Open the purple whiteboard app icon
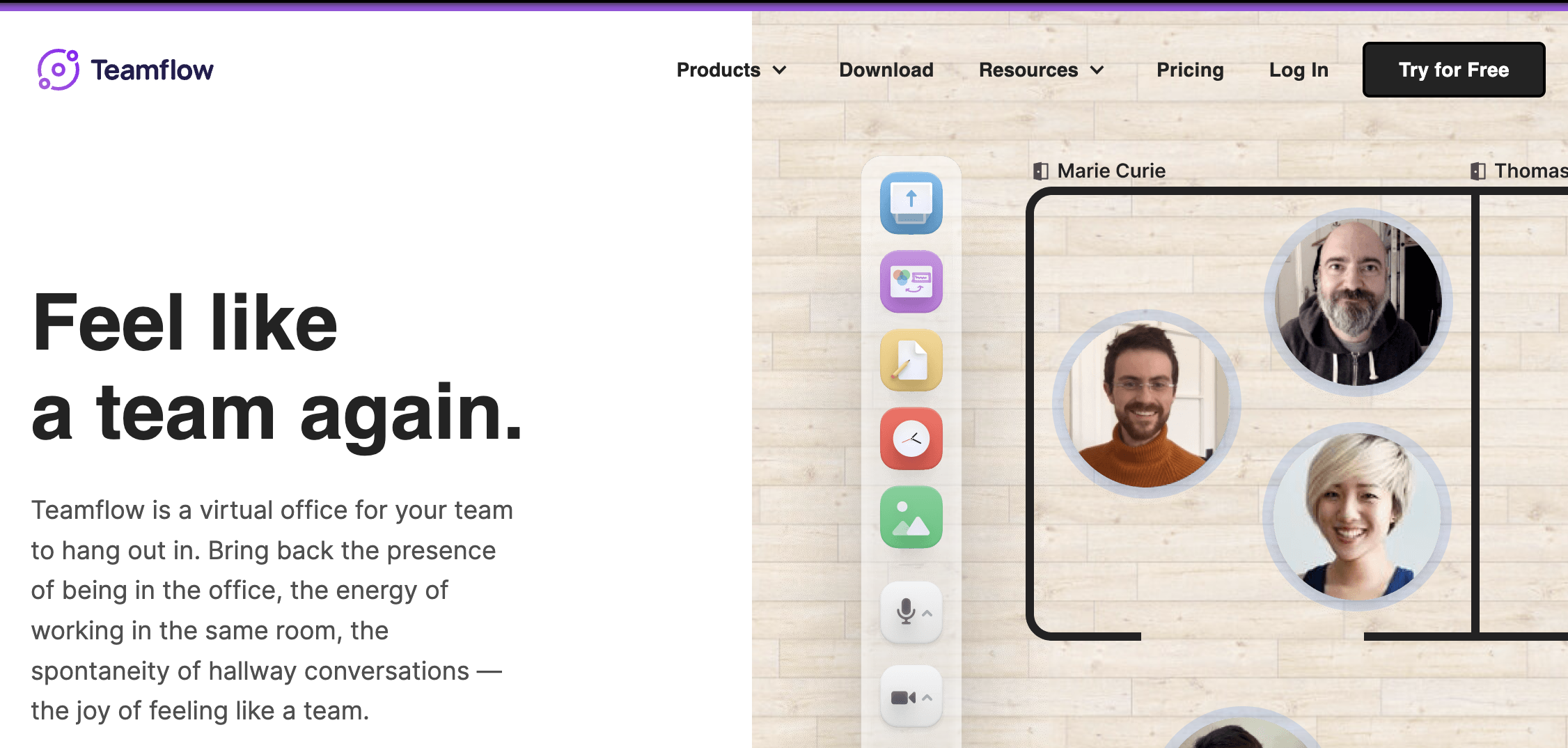1568x748 pixels. [x=911, y=282]
